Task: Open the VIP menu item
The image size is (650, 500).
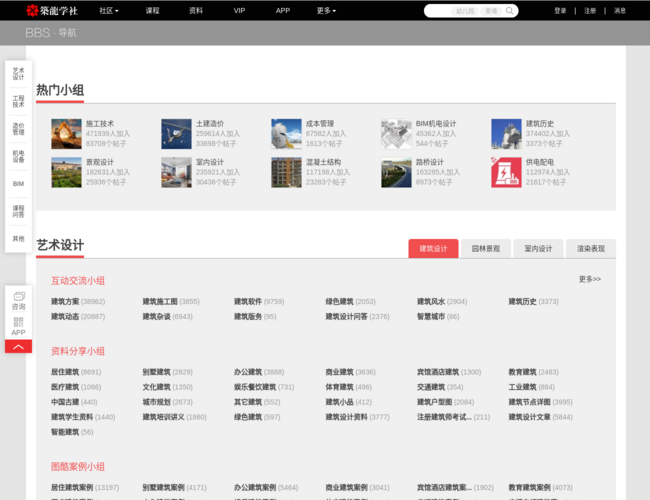Action: tap(239, 11)
